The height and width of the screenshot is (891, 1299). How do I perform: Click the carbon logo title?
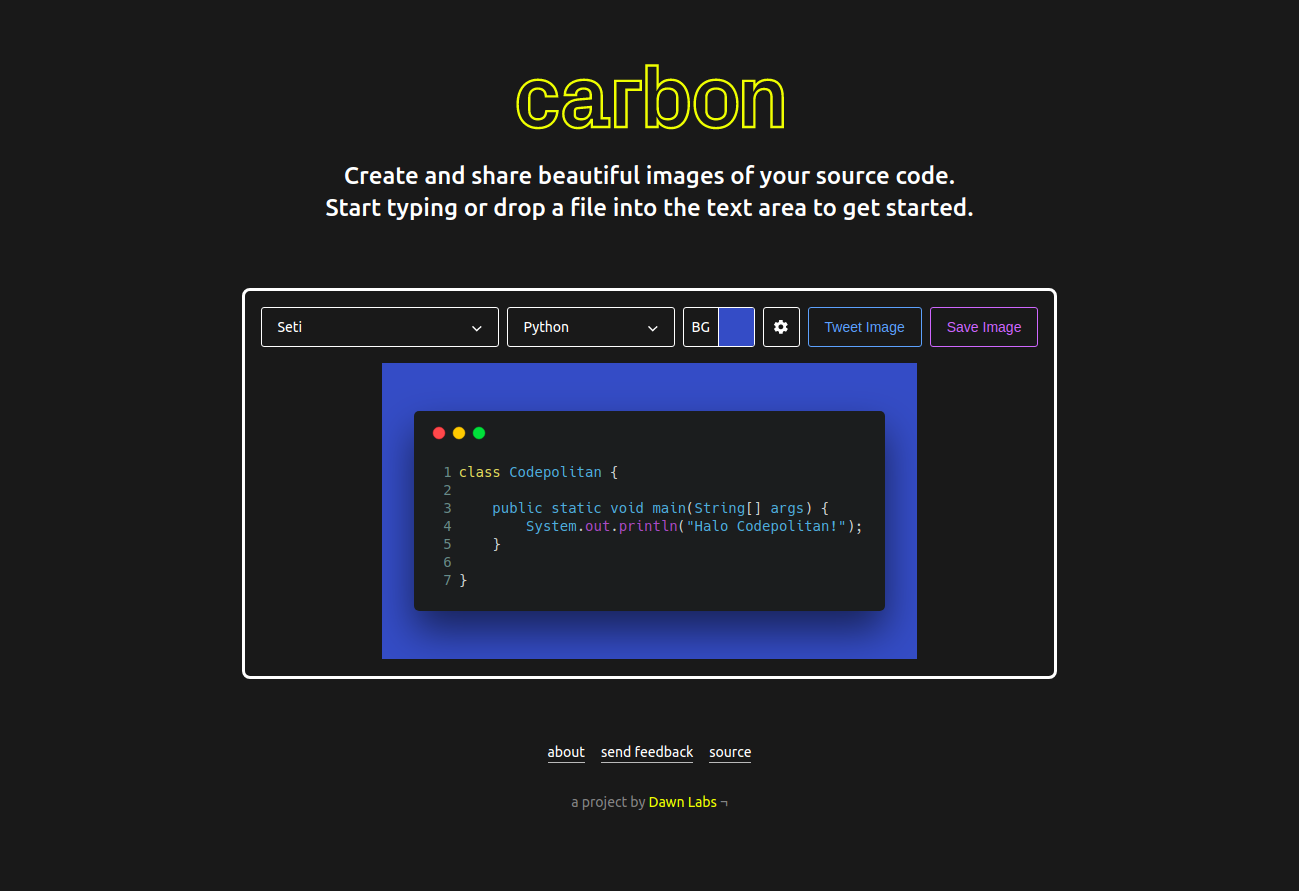650,99
